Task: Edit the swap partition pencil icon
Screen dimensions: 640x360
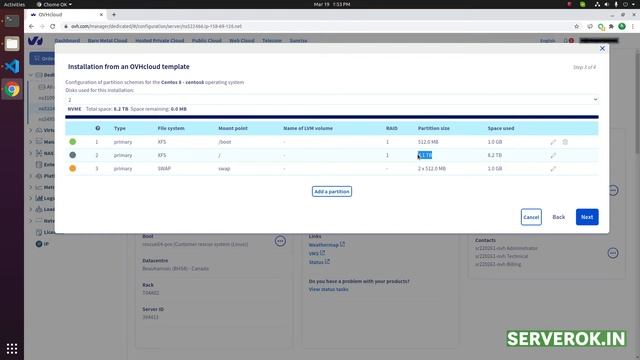Action: coord(553,169)
